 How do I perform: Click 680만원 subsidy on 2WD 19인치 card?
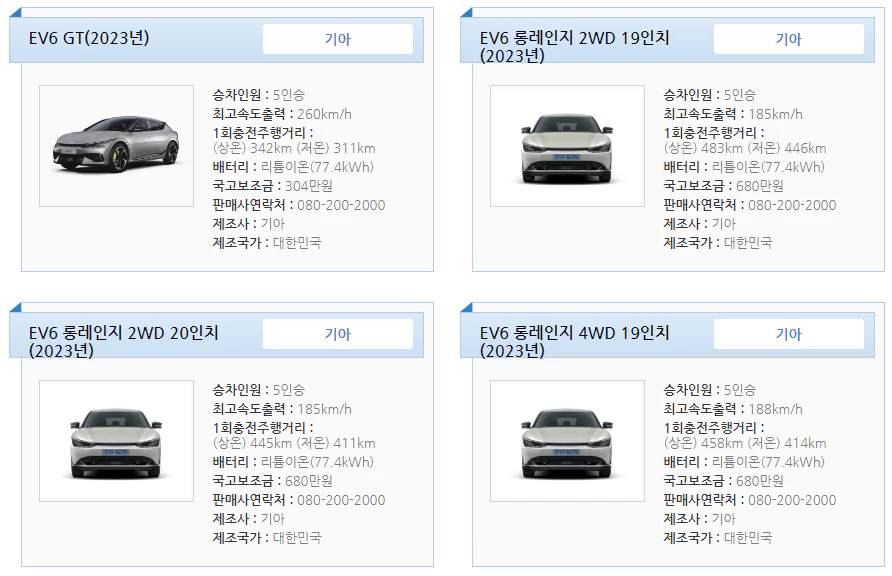click(x=760, y=186)
